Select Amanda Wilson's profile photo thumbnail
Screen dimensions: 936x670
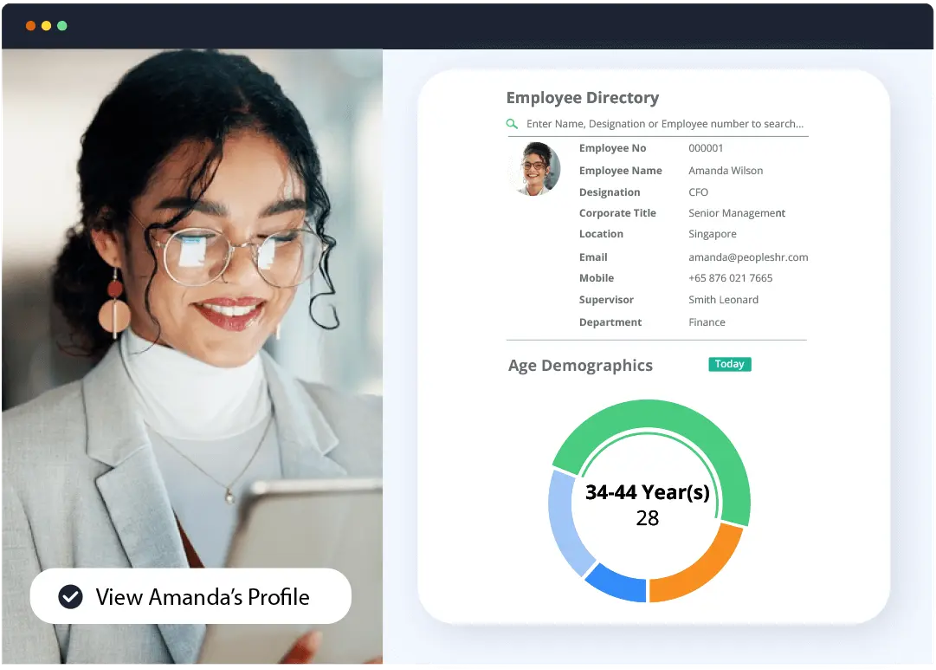point(535,169)
